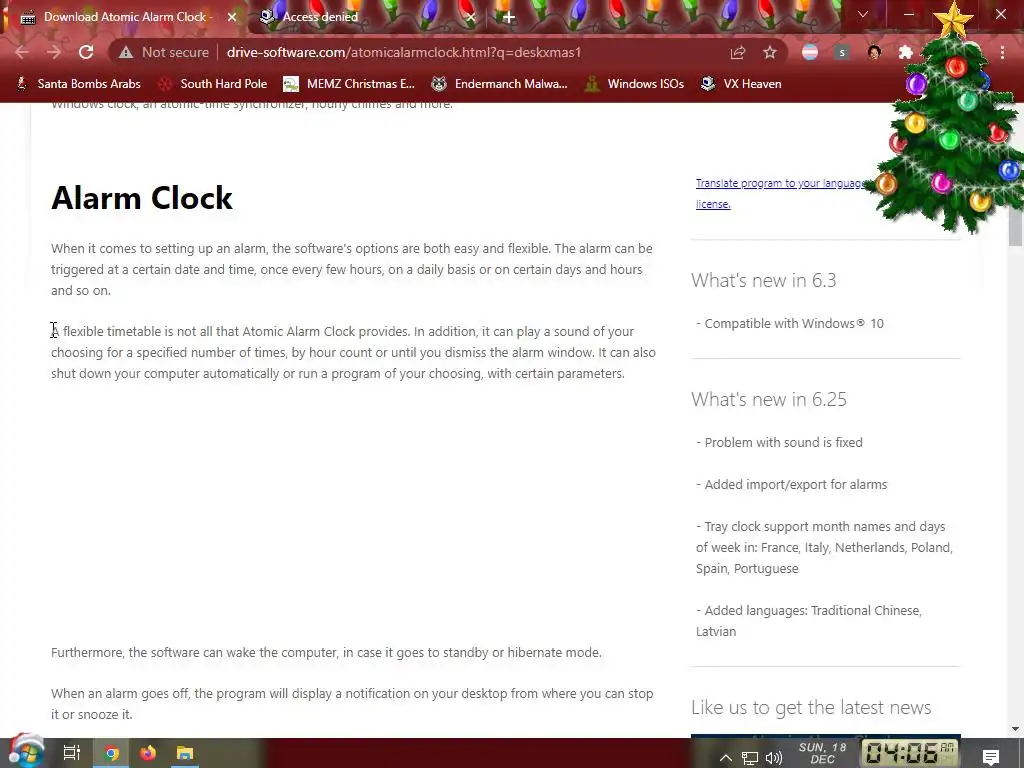This screenshot has width=1024, height=768.
Task: Click the profile avatar icon in toolbar
Action: (x=874, y=52)
